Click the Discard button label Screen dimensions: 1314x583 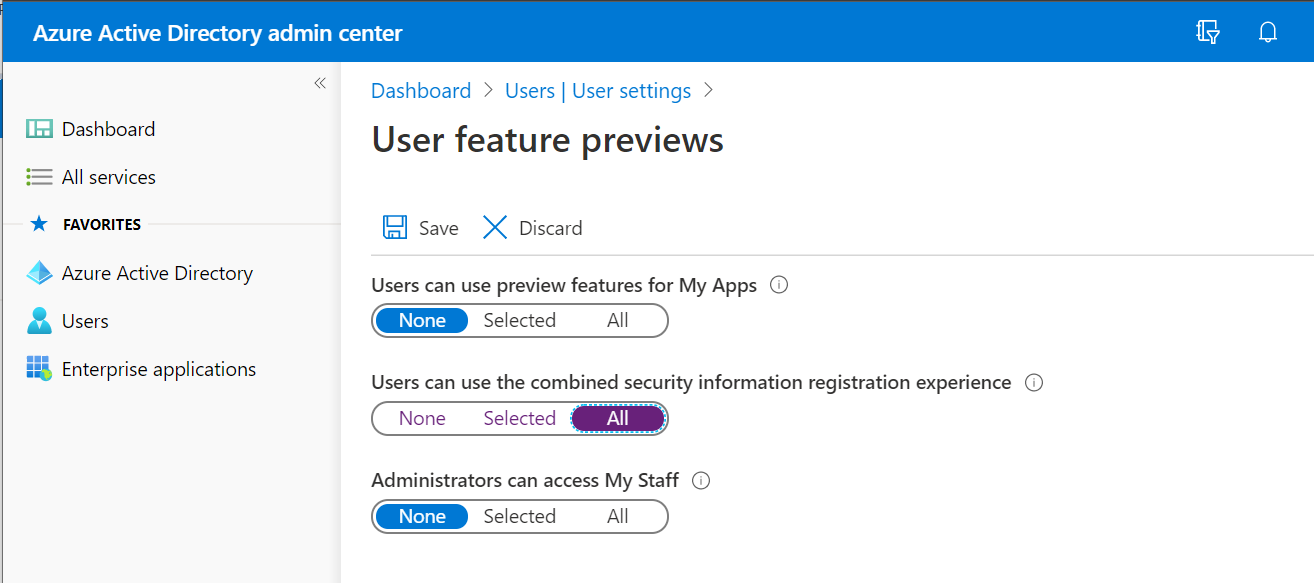[x=550, y=228]
